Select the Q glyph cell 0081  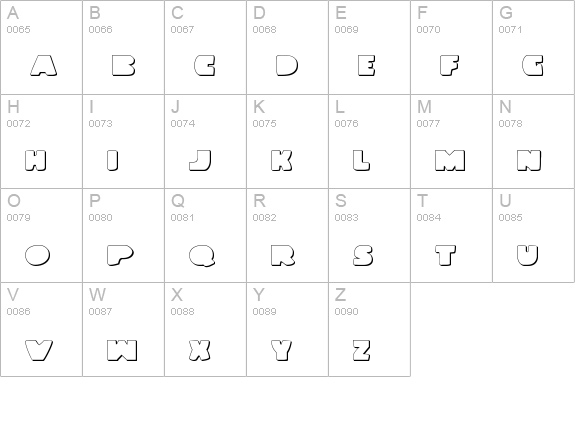pos(206,235)
